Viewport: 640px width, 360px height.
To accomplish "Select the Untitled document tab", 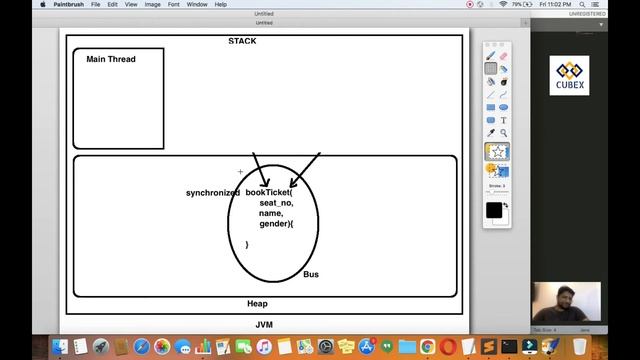I will tap(264, 23).
